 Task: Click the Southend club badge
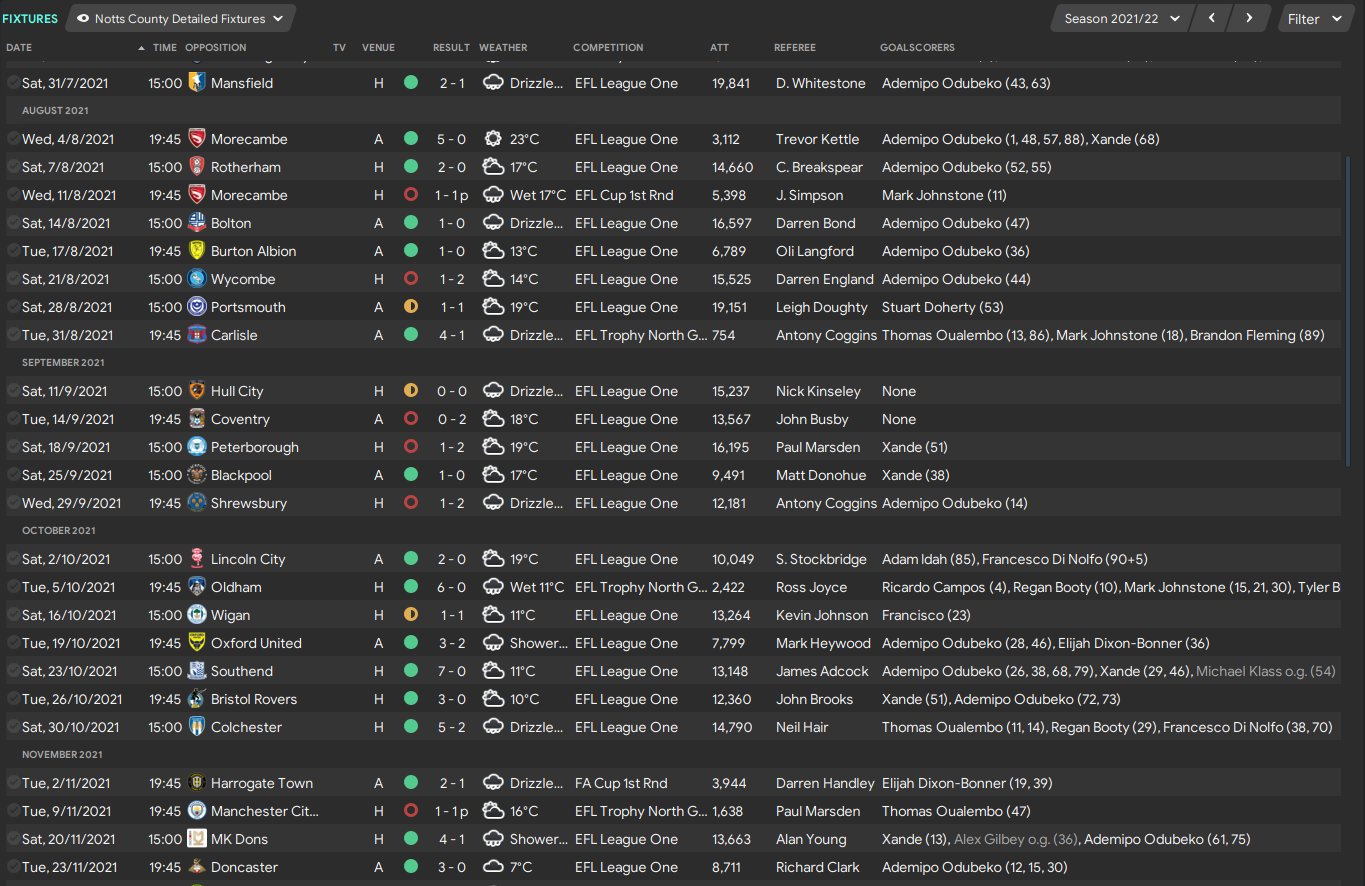(197, 671)
